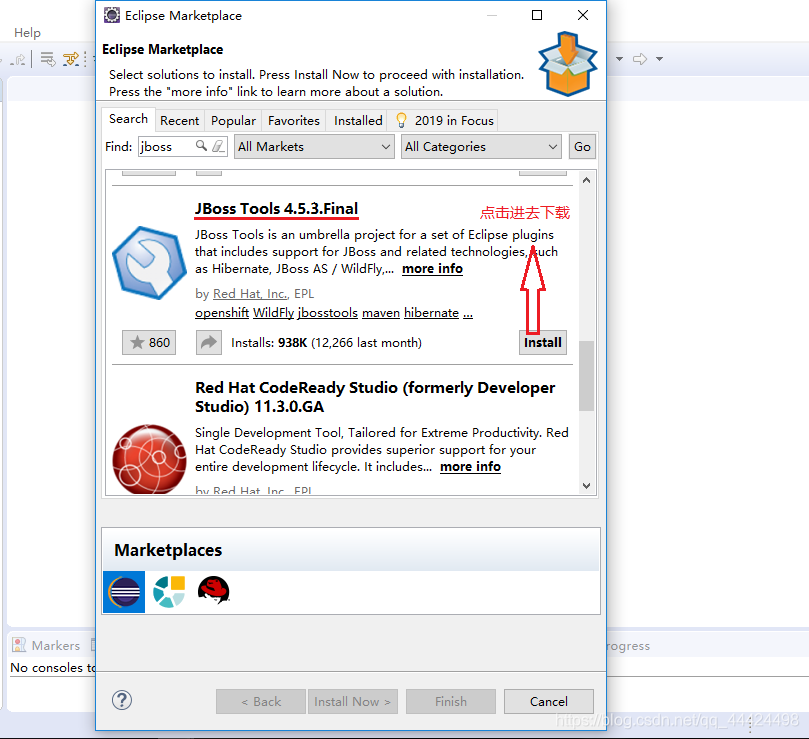The width and height of the screenshot is (809, 739).
Task: Click the results list scroll down arrow
Action: click(x=586, y=485)
